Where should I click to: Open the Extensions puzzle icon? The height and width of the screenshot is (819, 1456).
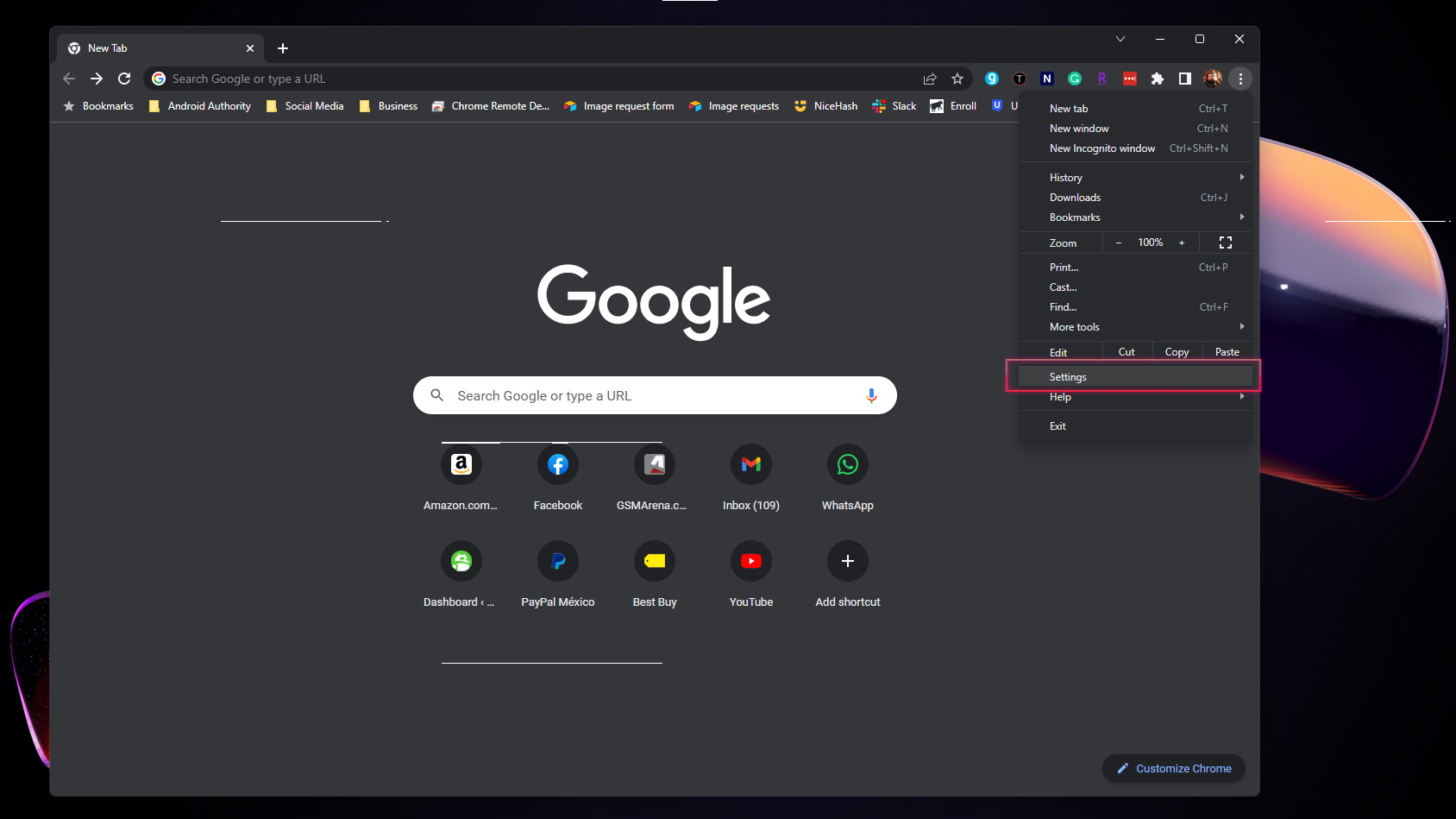click(x=1158, y=79)
